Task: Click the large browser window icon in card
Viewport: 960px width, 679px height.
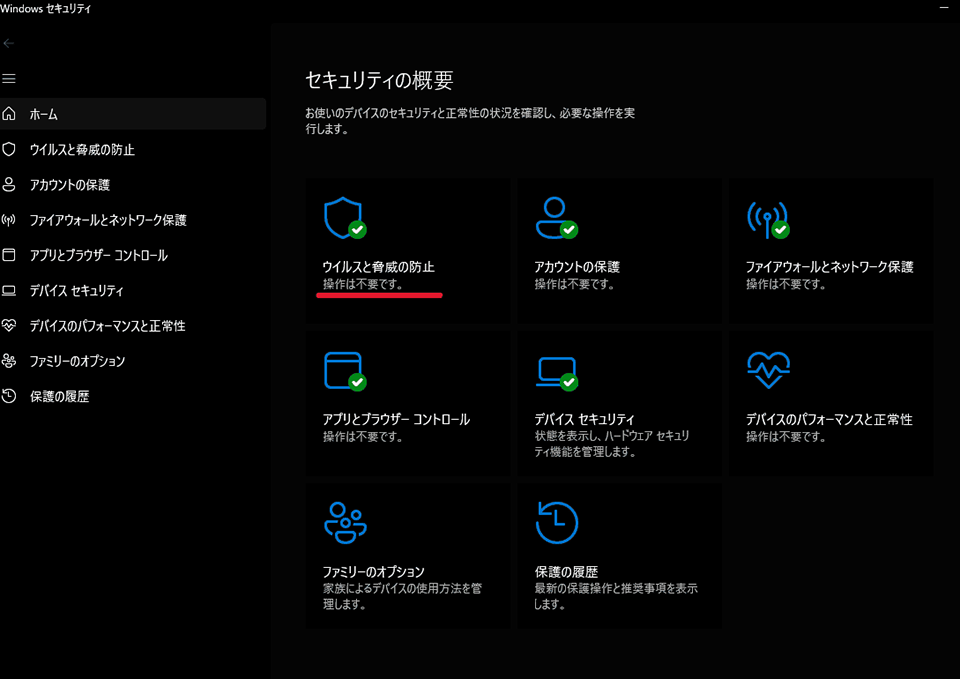Action: coord(345,371)
